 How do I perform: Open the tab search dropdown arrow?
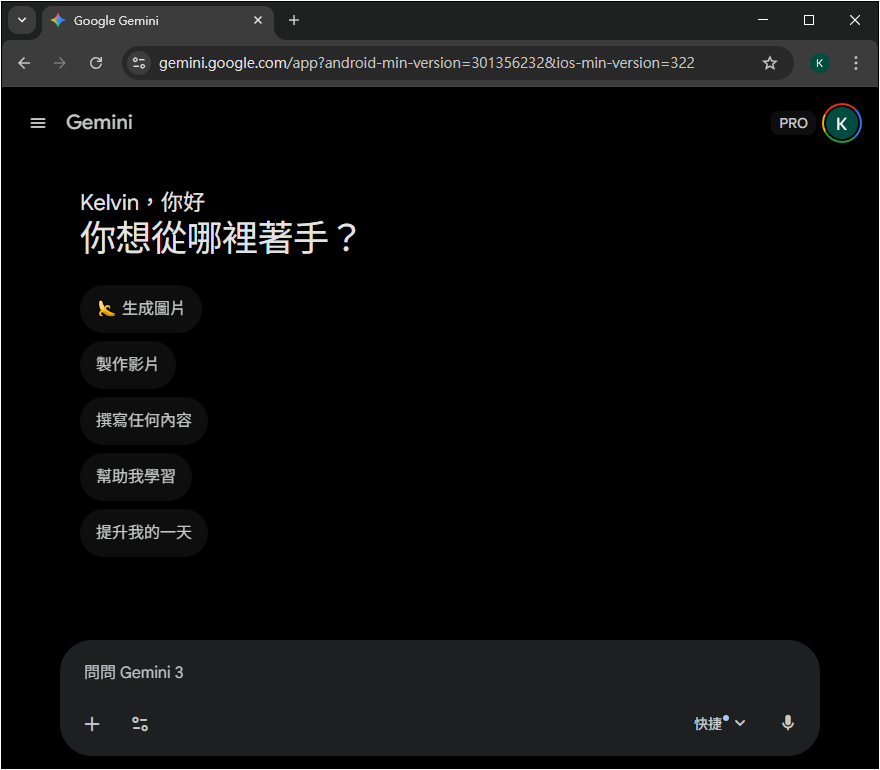(x=21, y=20)
